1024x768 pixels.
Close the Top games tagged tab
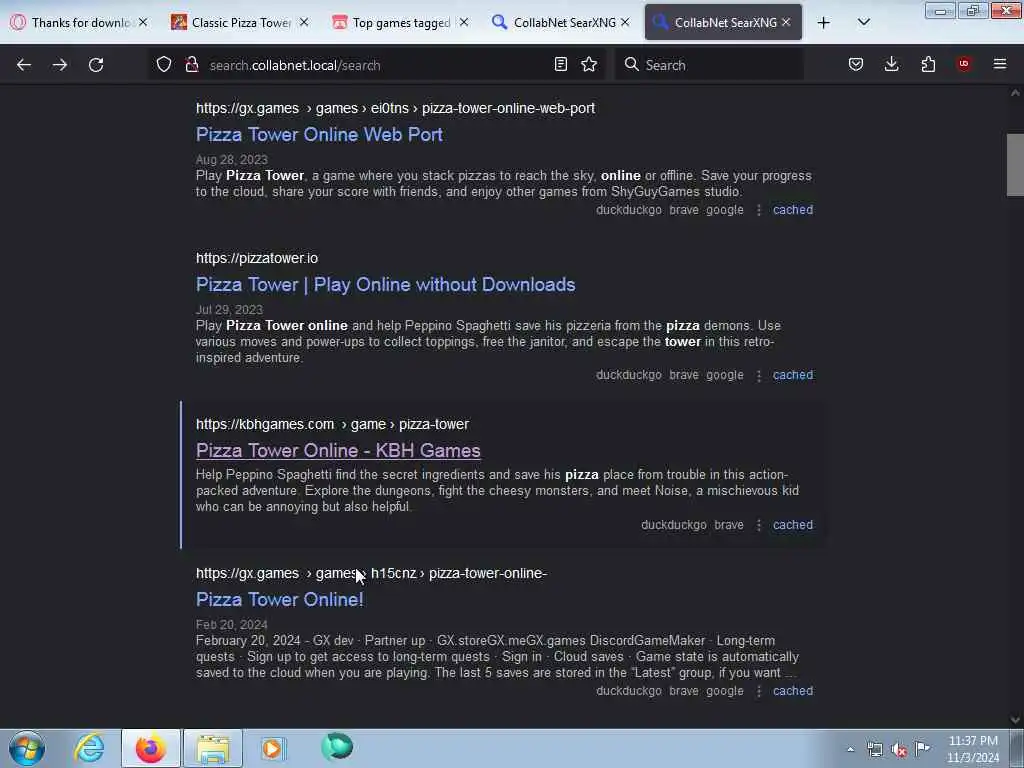coord(464,22)
